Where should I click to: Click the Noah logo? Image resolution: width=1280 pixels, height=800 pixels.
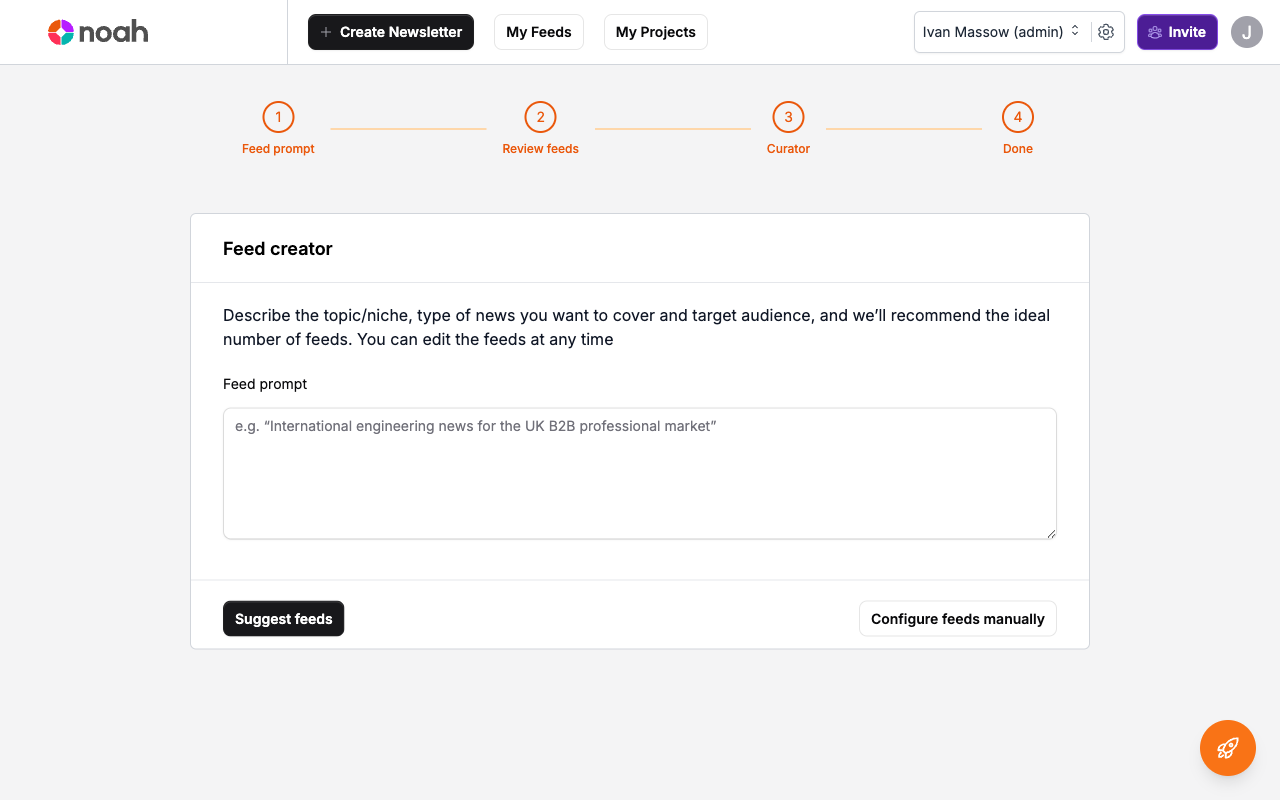click(98, 31)
